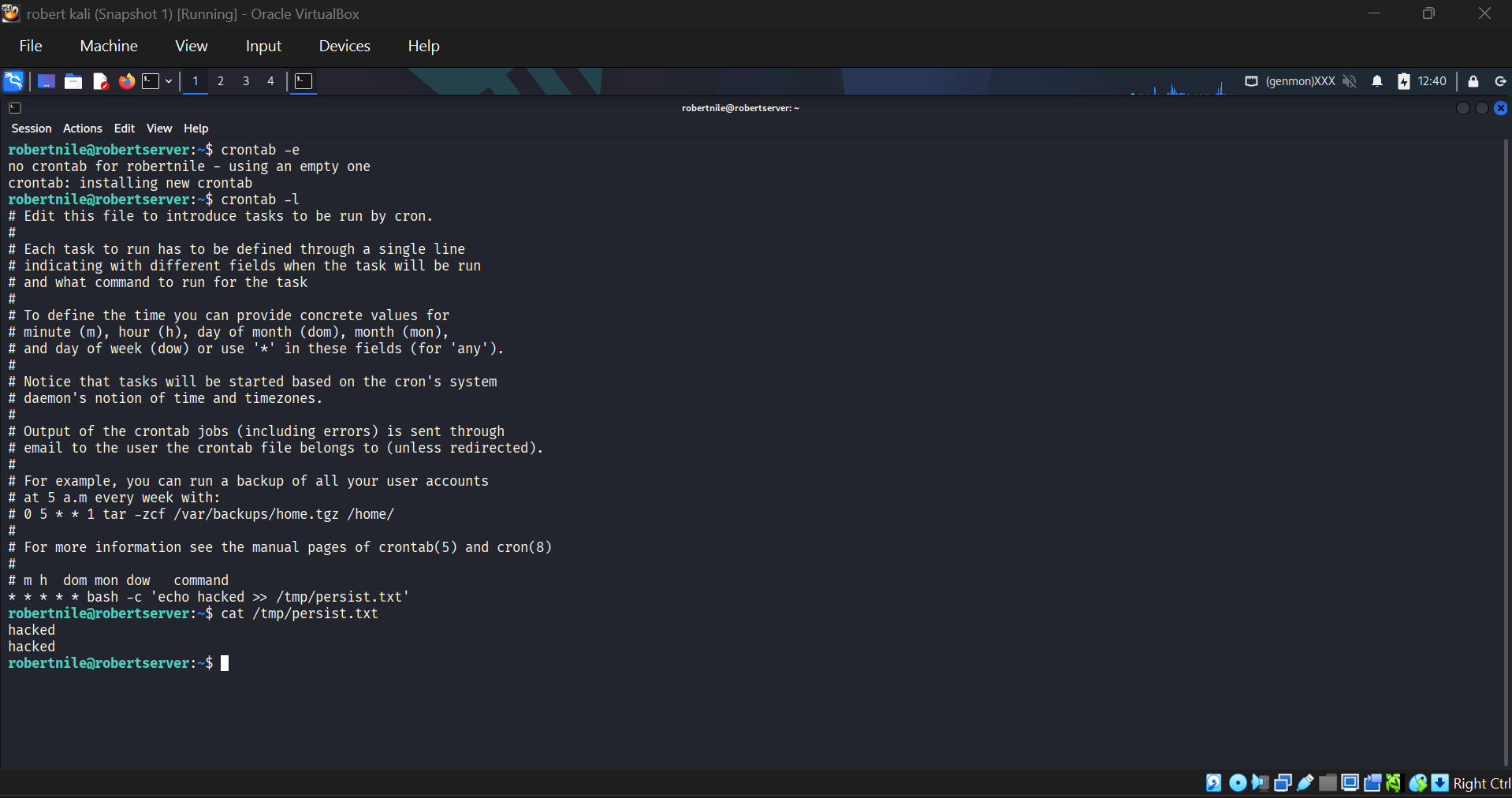Switch to workspace 3
Image resolution: width=1512 pixels, height=798 pixels.
point(246,81)
